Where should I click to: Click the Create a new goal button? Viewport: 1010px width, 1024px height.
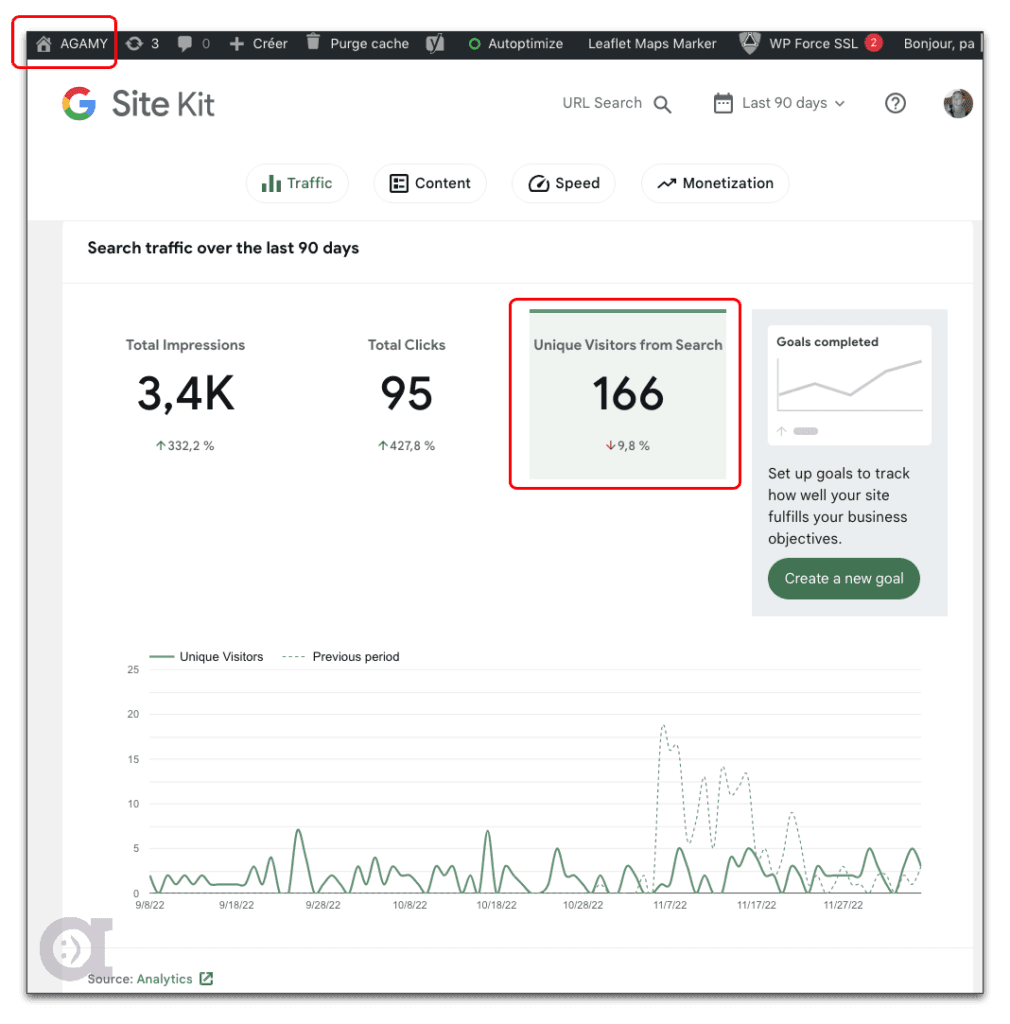[843, 578]
